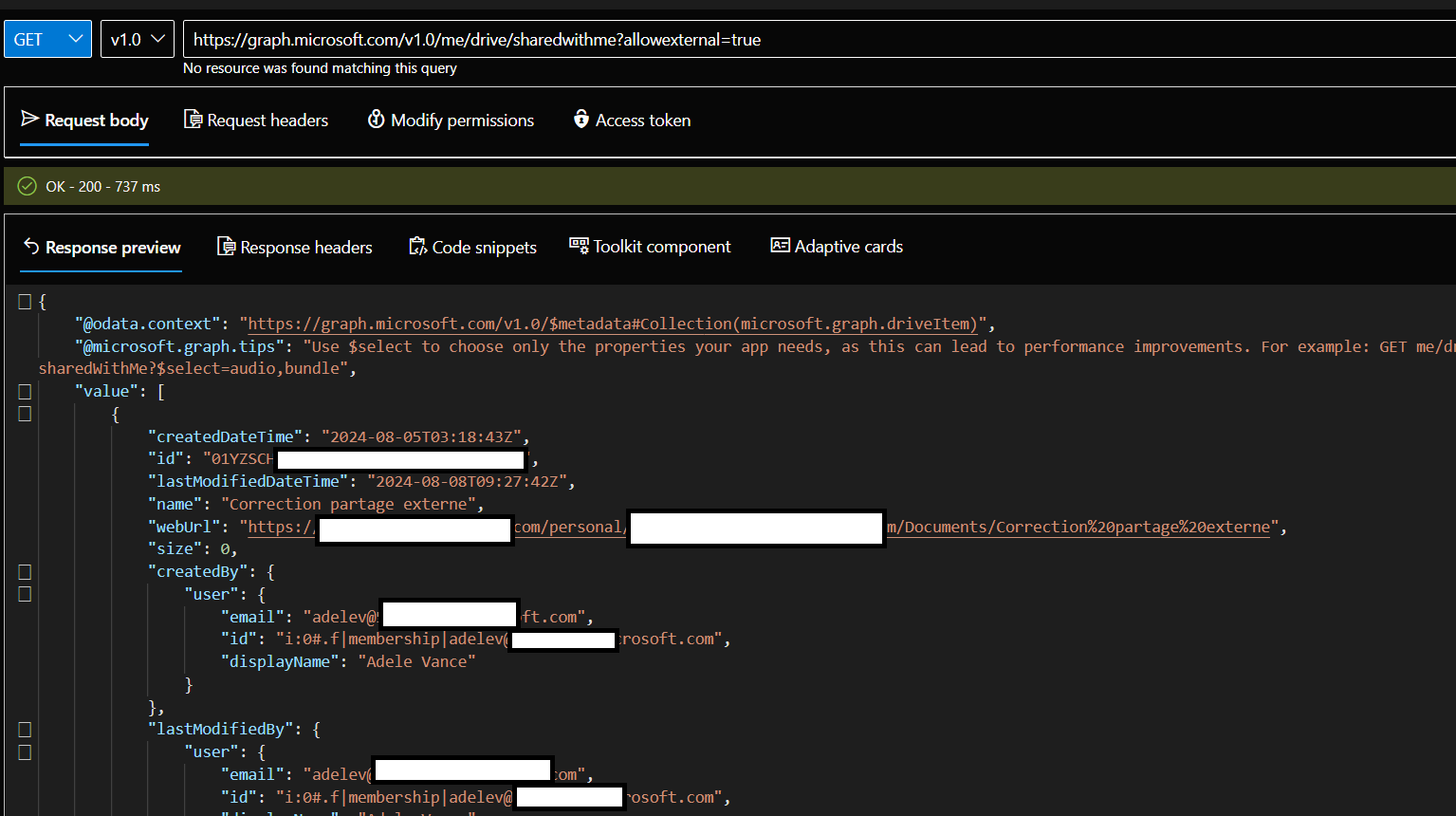Open the webUrl Correction partage externe link
The height and width of the screenshot is (816, 1456).
click(759, 527)
